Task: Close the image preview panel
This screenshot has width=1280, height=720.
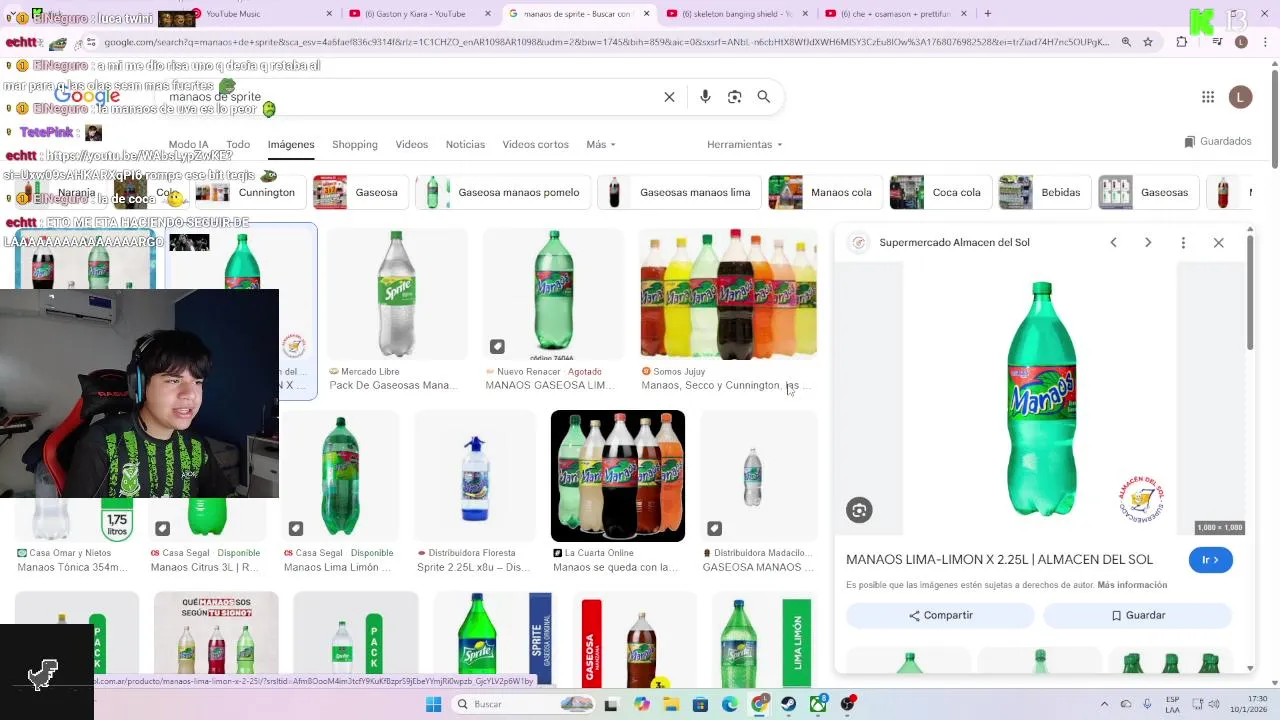Action: pyautogui.click(x=1218, y=242)
